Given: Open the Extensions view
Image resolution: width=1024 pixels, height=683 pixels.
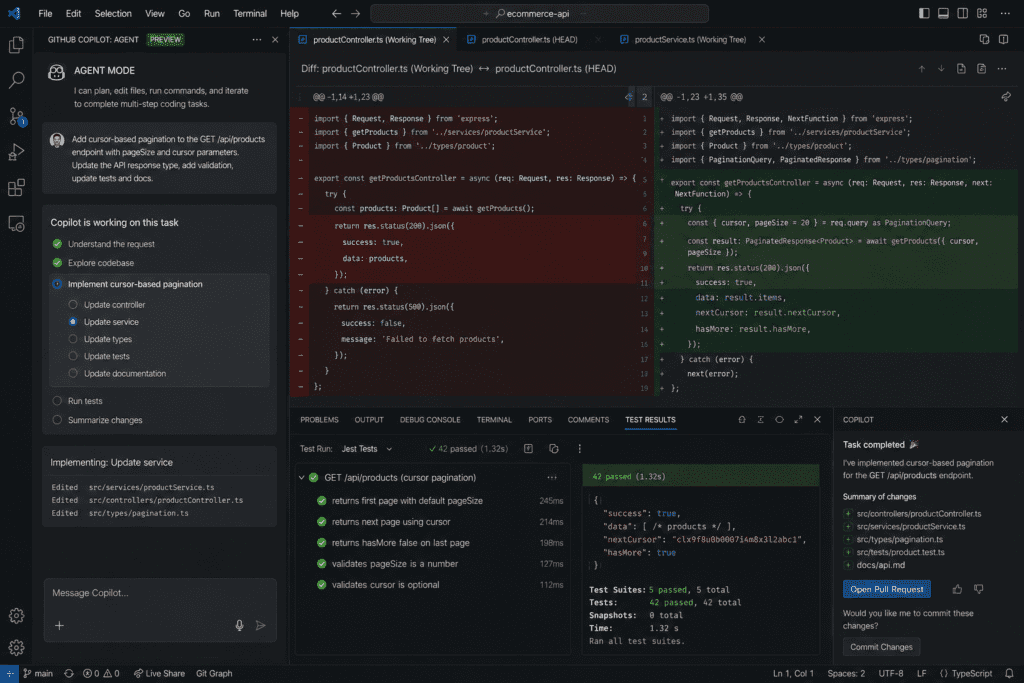Looking at the screenshot, I should point(16,188).
